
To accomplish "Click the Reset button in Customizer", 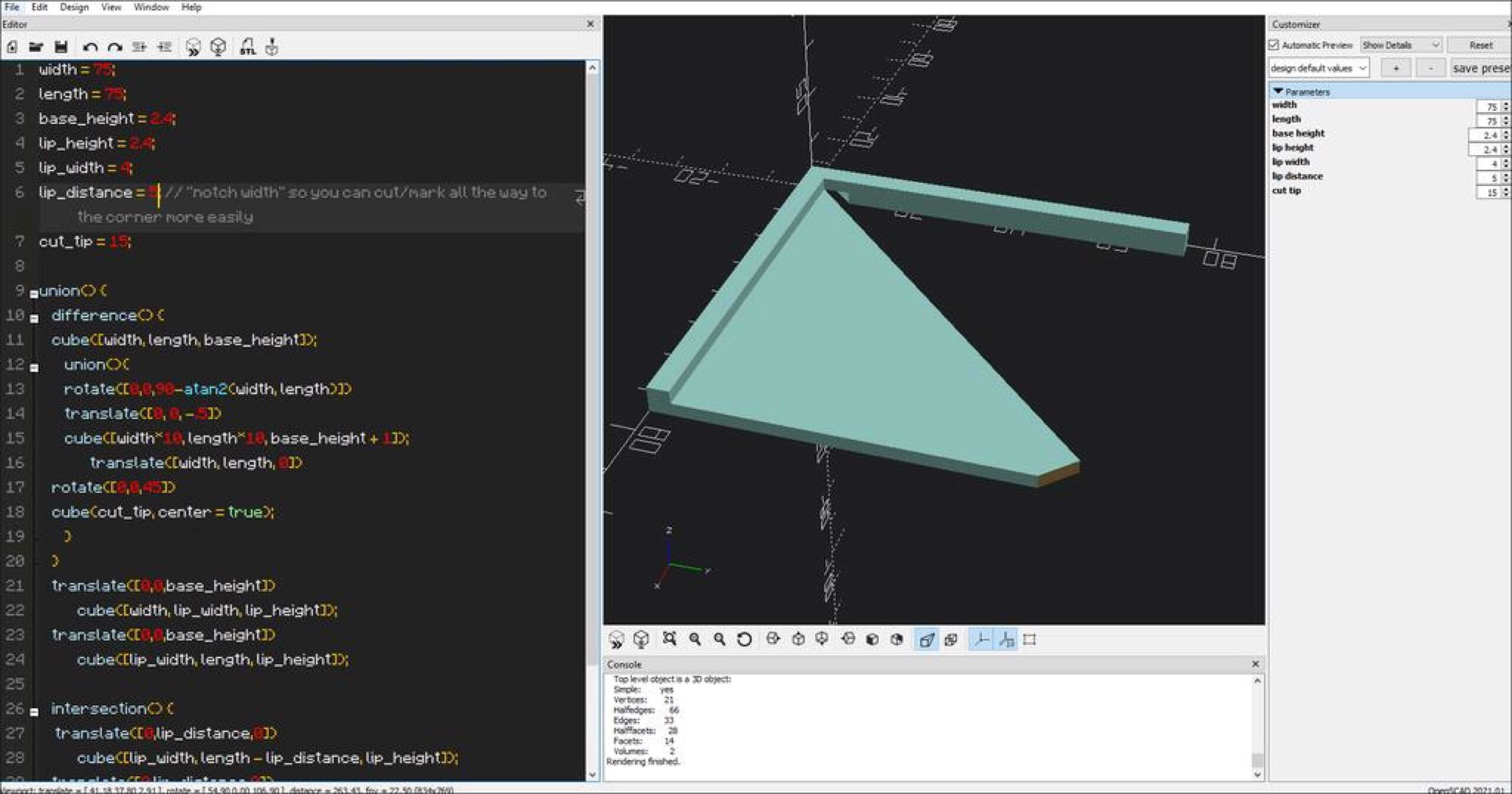I will tap(1480, 45).
